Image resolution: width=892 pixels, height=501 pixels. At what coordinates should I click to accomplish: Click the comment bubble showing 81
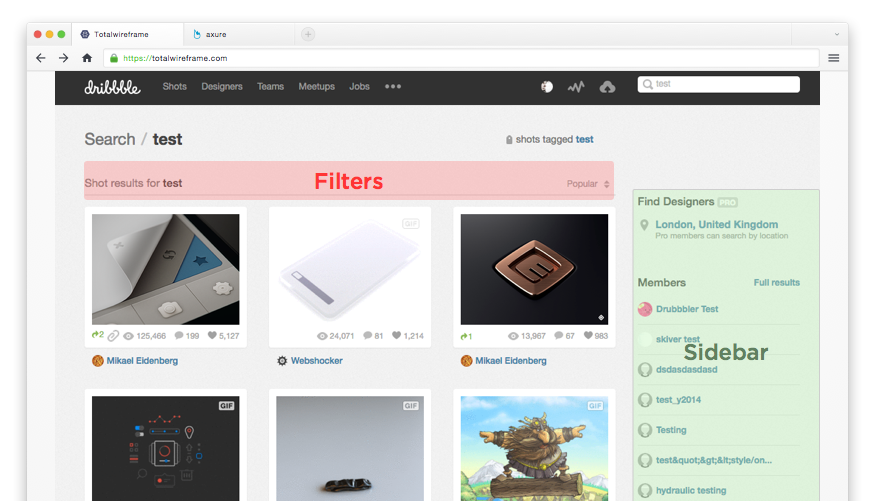click(x=367, y=336)
